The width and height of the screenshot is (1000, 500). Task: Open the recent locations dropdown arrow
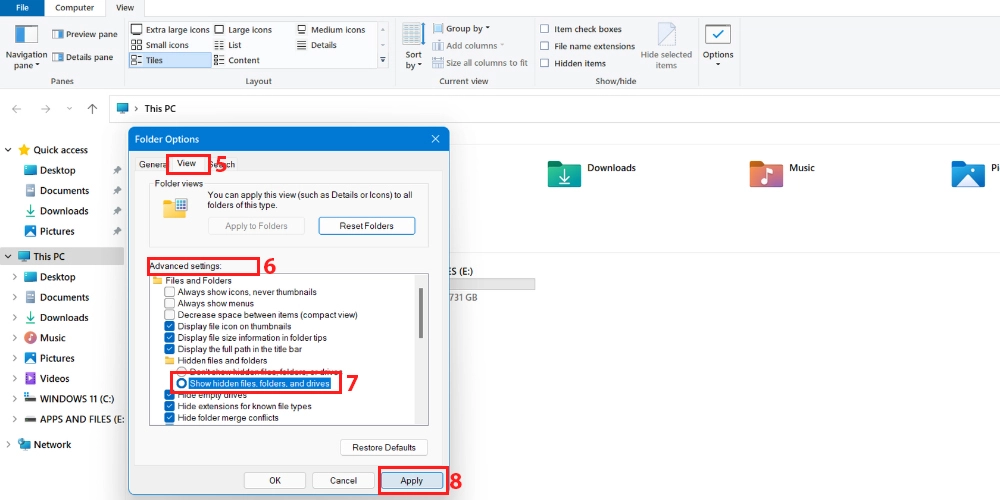coord(70,109)
